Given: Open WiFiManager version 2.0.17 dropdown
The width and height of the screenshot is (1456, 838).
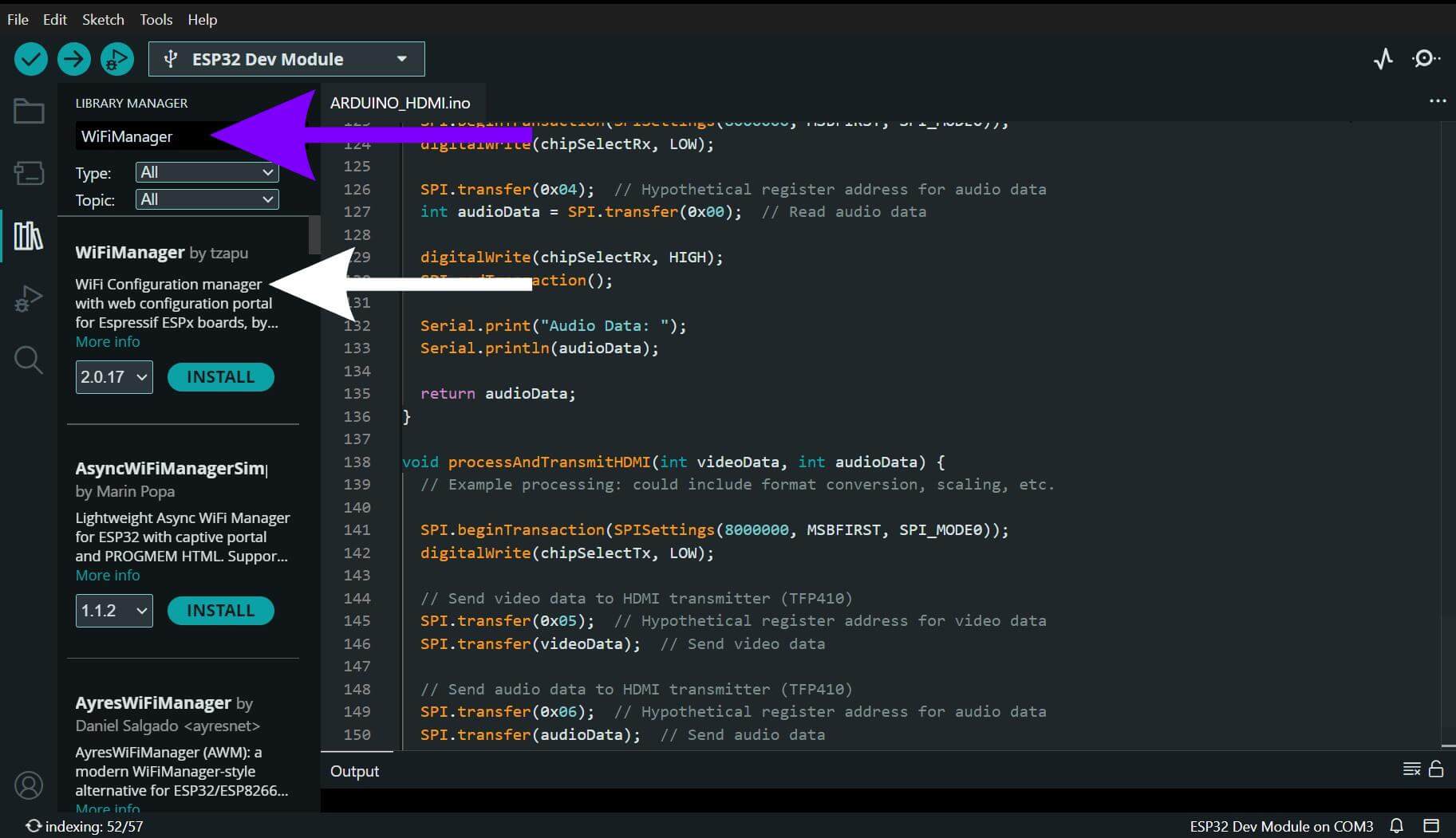Looking at the screenshot, I should [x=114, y=377].
